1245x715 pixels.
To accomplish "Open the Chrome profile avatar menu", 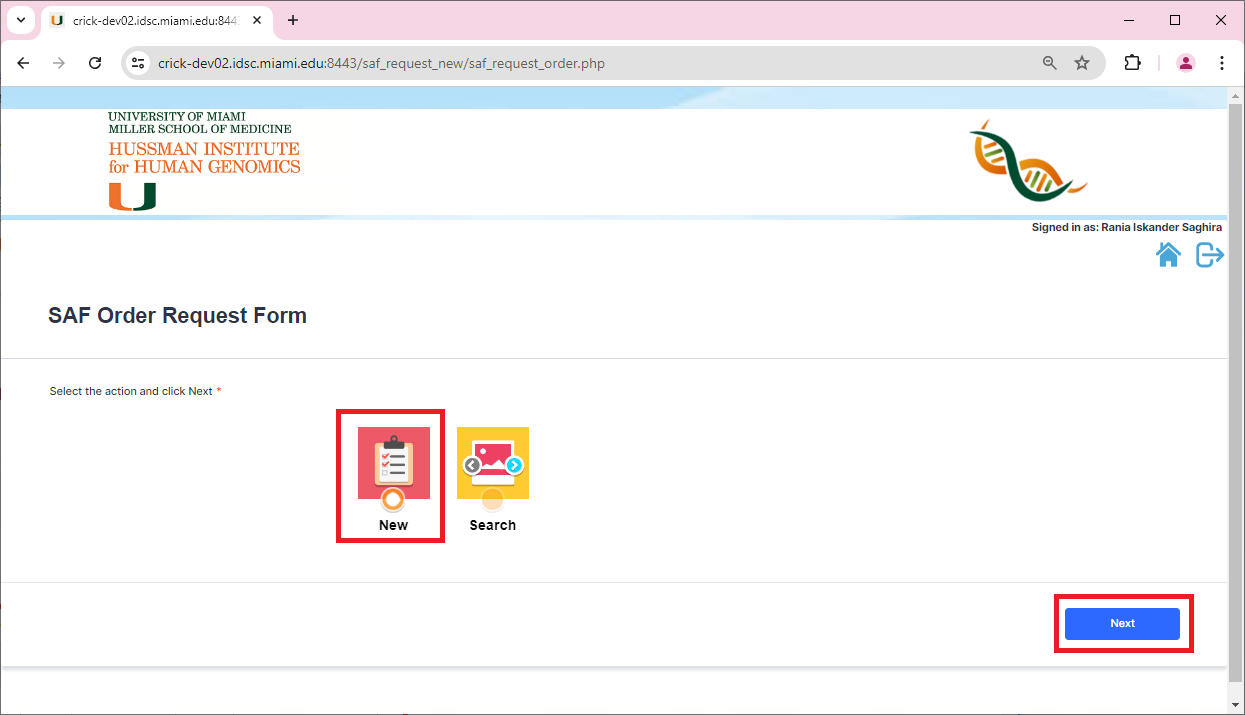I will 1186,63.
